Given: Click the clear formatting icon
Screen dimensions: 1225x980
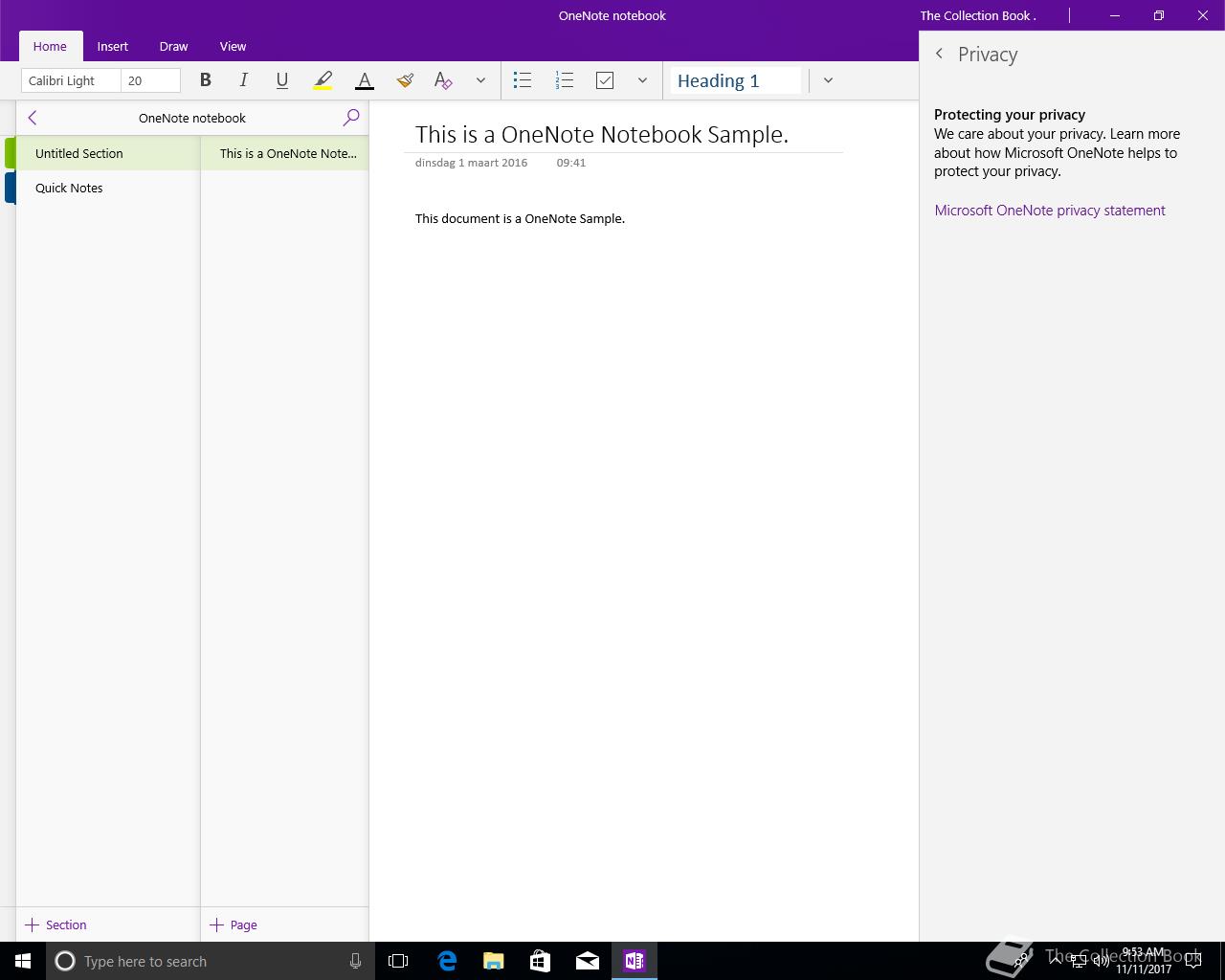Looking at the screenshot, I should [x=442, y=80].
